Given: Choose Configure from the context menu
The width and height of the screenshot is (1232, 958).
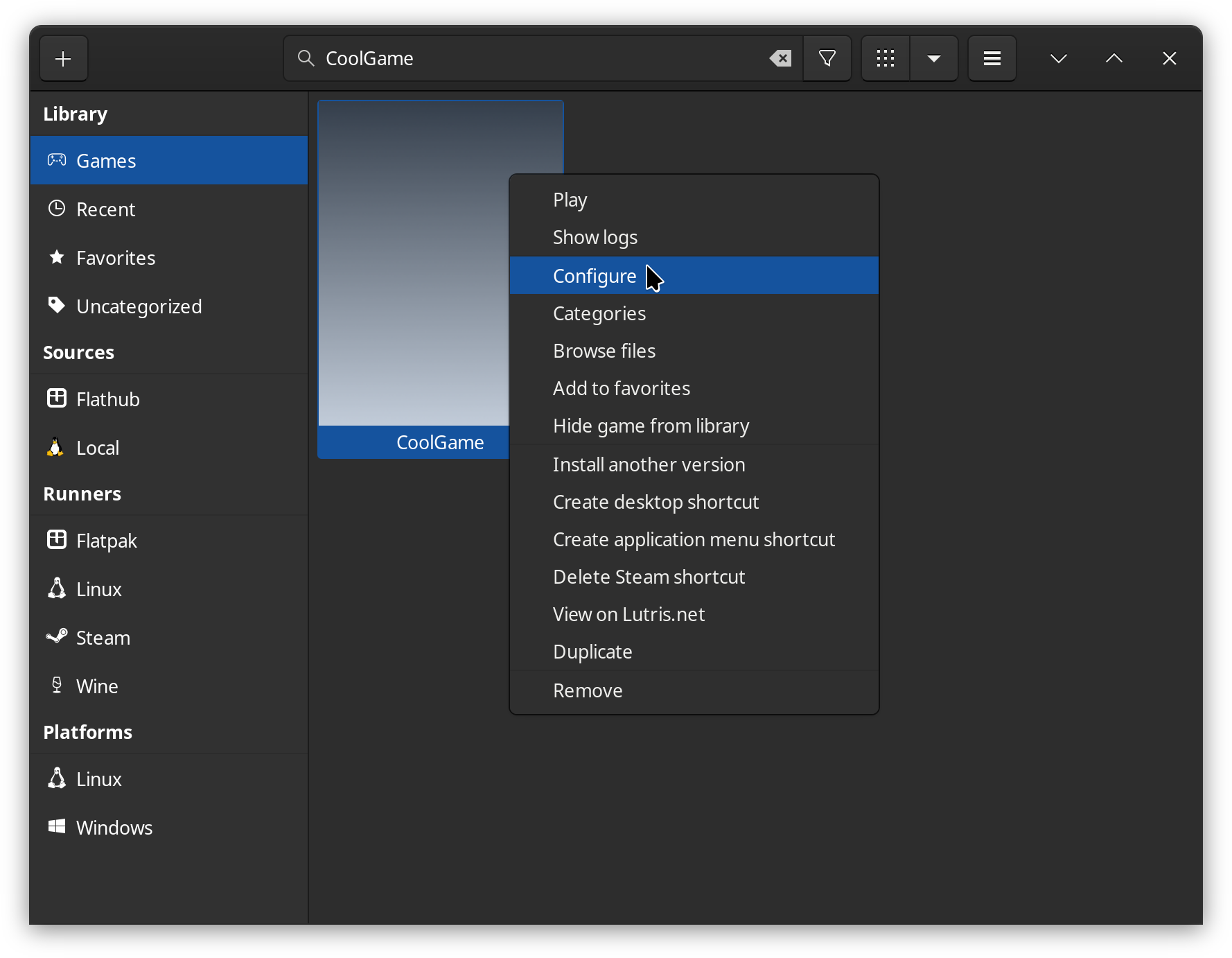Looking at the screenshot, I should [x=595, y=276].
